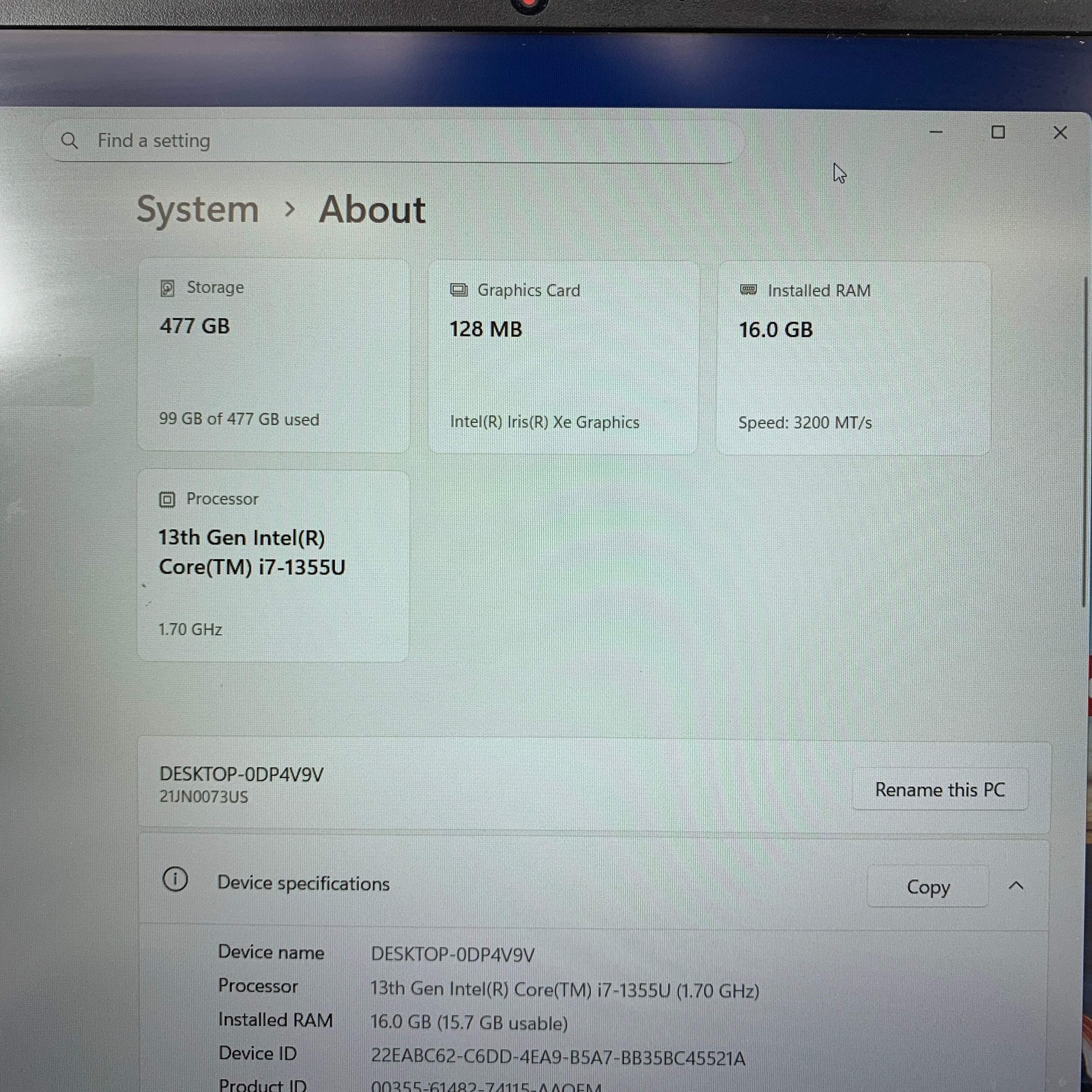Close the Settings window
Image resolution: width=1092 pixels, height=1092 pixels.
[1060, 132]
